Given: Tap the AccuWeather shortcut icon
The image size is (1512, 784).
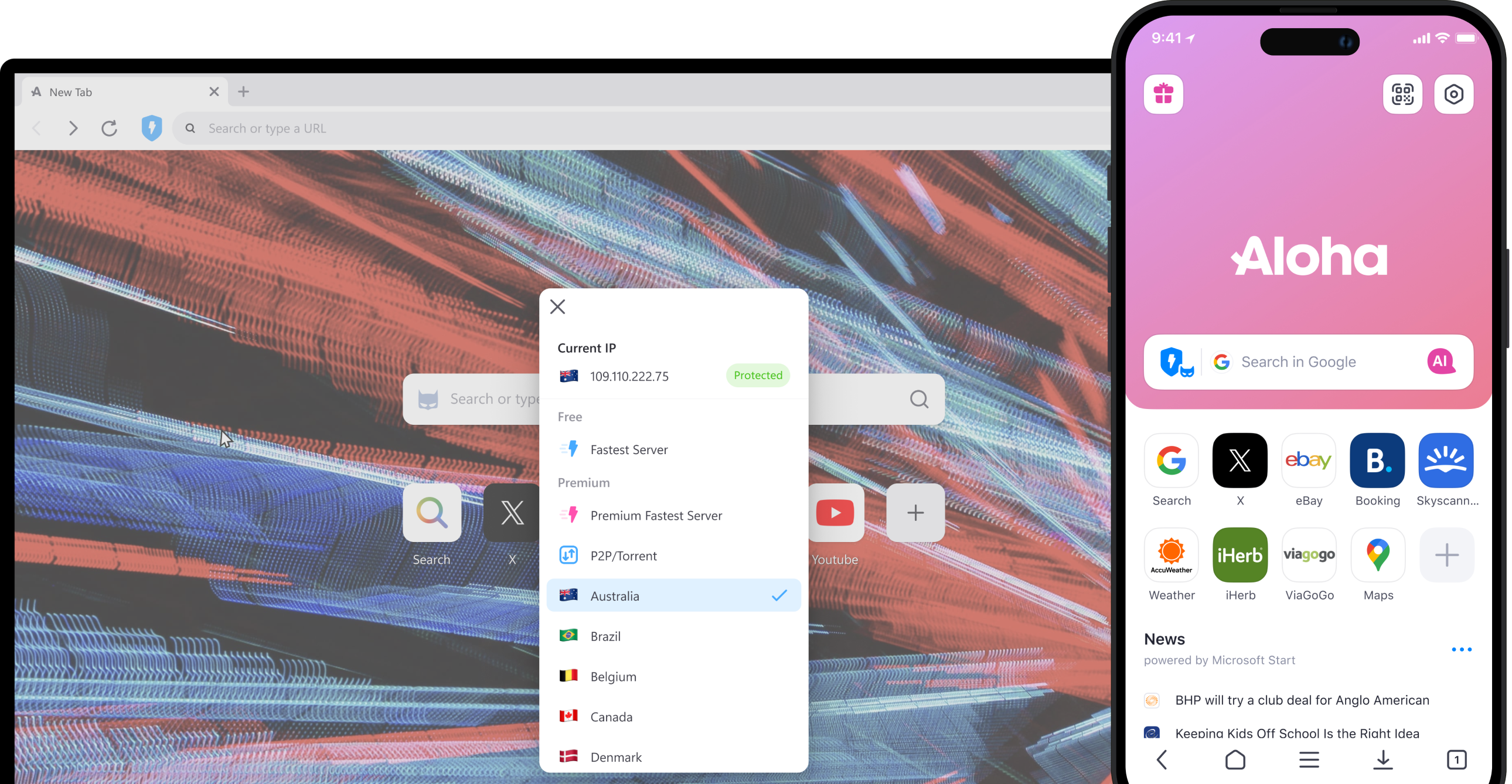Looking at the screenshot, I should [x=1172, y=555].
